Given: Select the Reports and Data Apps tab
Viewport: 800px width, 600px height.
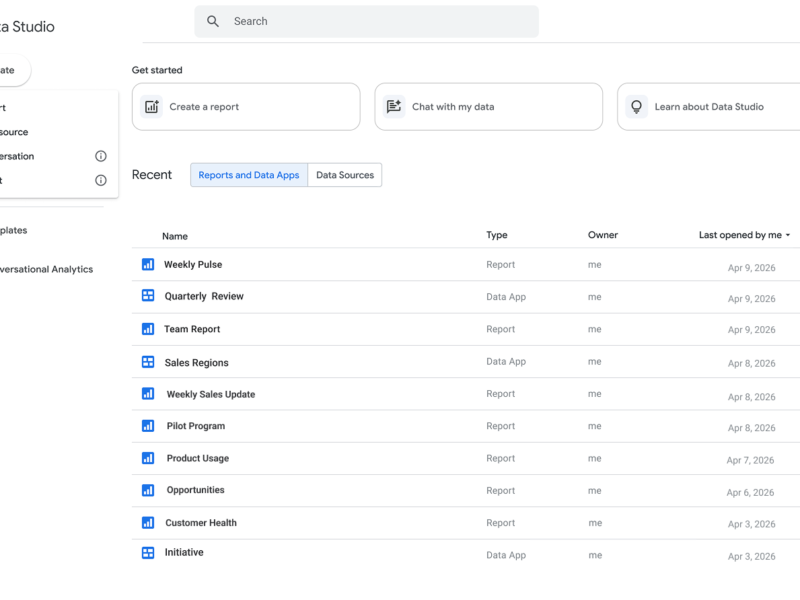Looking at the screenshot, I should 249,175.
